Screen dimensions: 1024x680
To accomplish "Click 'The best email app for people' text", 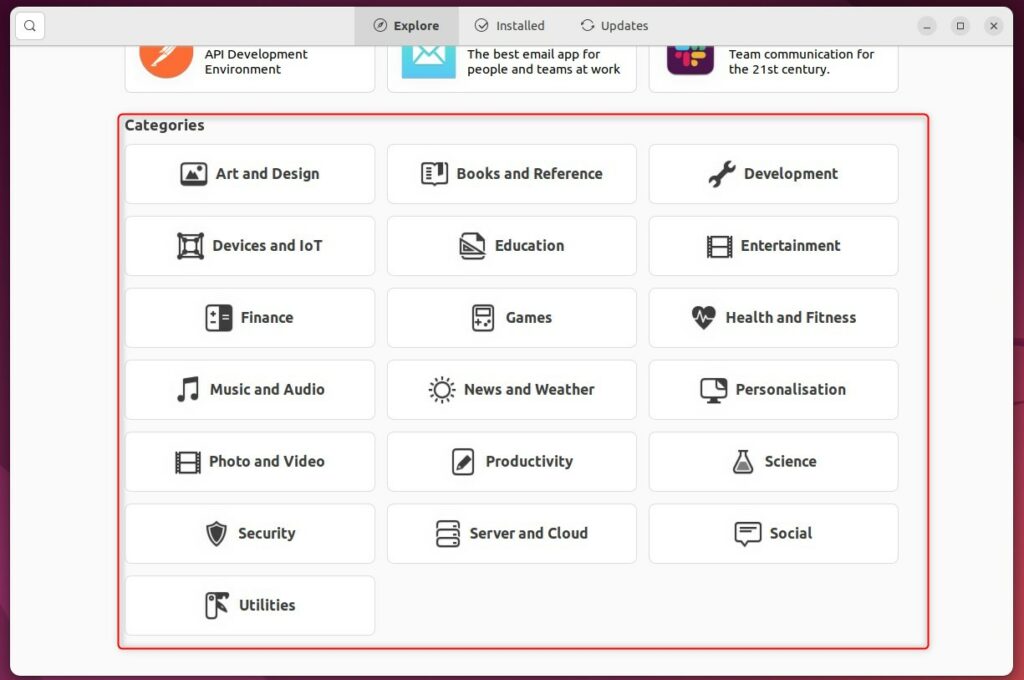I will tap(543, 62).
